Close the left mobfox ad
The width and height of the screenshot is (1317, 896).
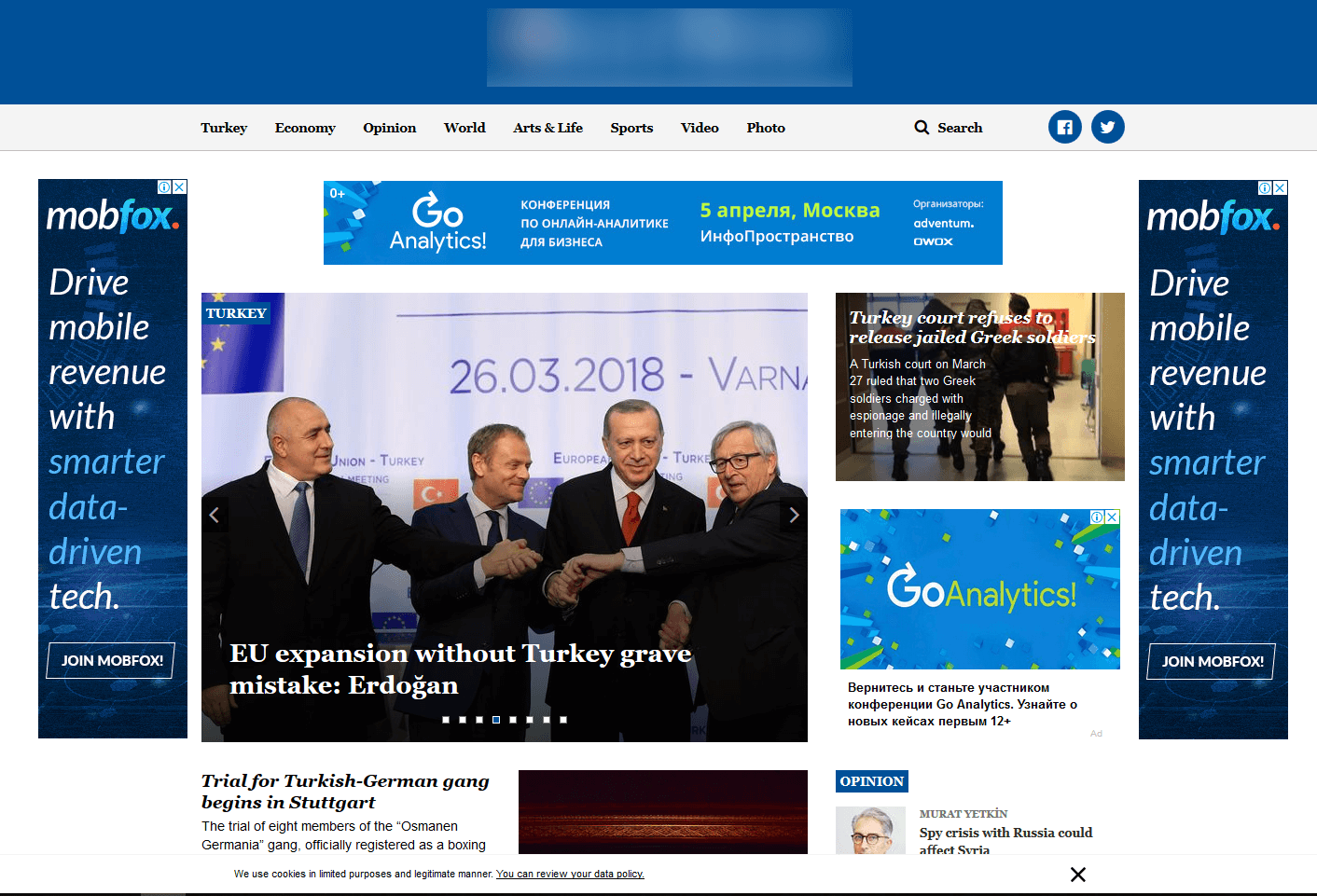[x=179, y=187]
